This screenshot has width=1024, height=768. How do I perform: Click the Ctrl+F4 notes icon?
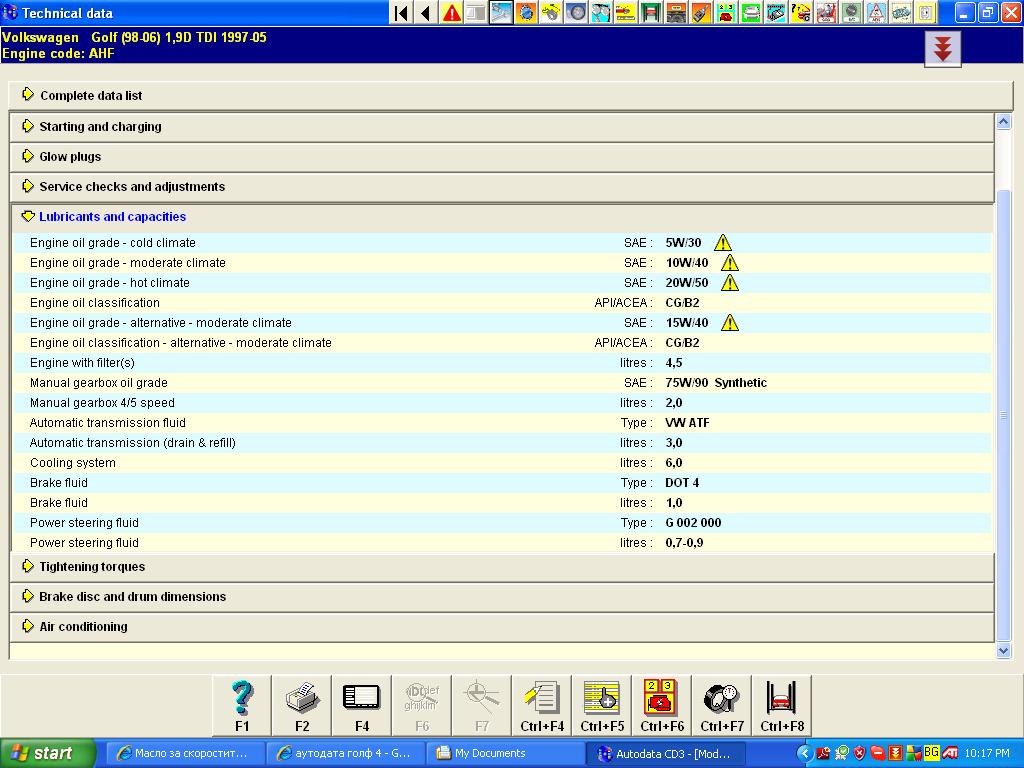[542, 704]
